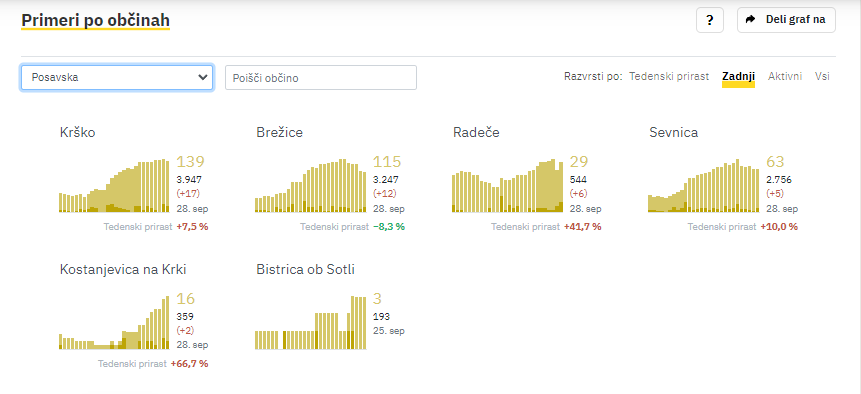Click the Bistrica ob Sotli chart
This screenshot has height=394, width=861.
pyautogui.click(x=311, y=323)
